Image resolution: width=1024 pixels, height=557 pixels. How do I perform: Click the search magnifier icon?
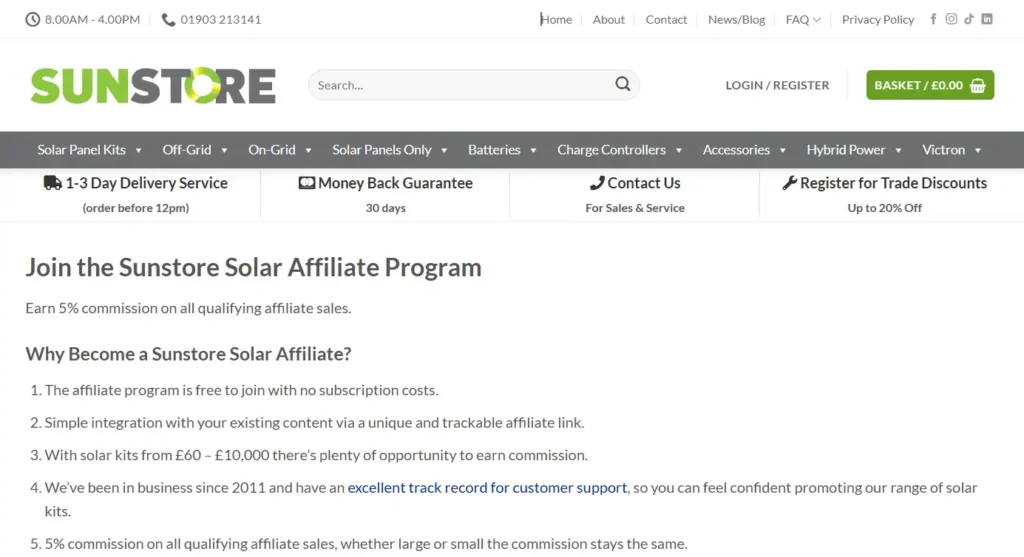tap(622, 84)
